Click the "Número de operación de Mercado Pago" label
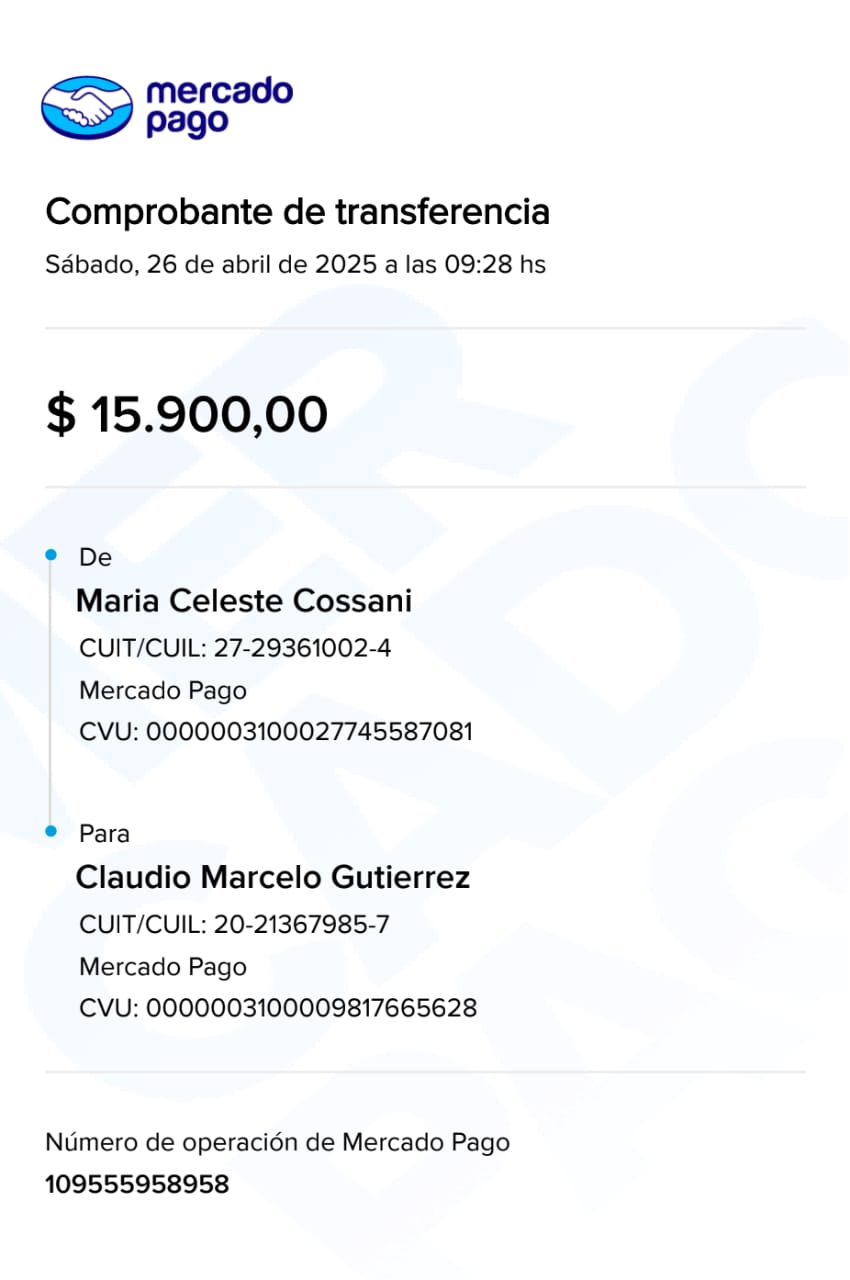Screen dimensions: 850x1280 click(x=277, y=1142)
